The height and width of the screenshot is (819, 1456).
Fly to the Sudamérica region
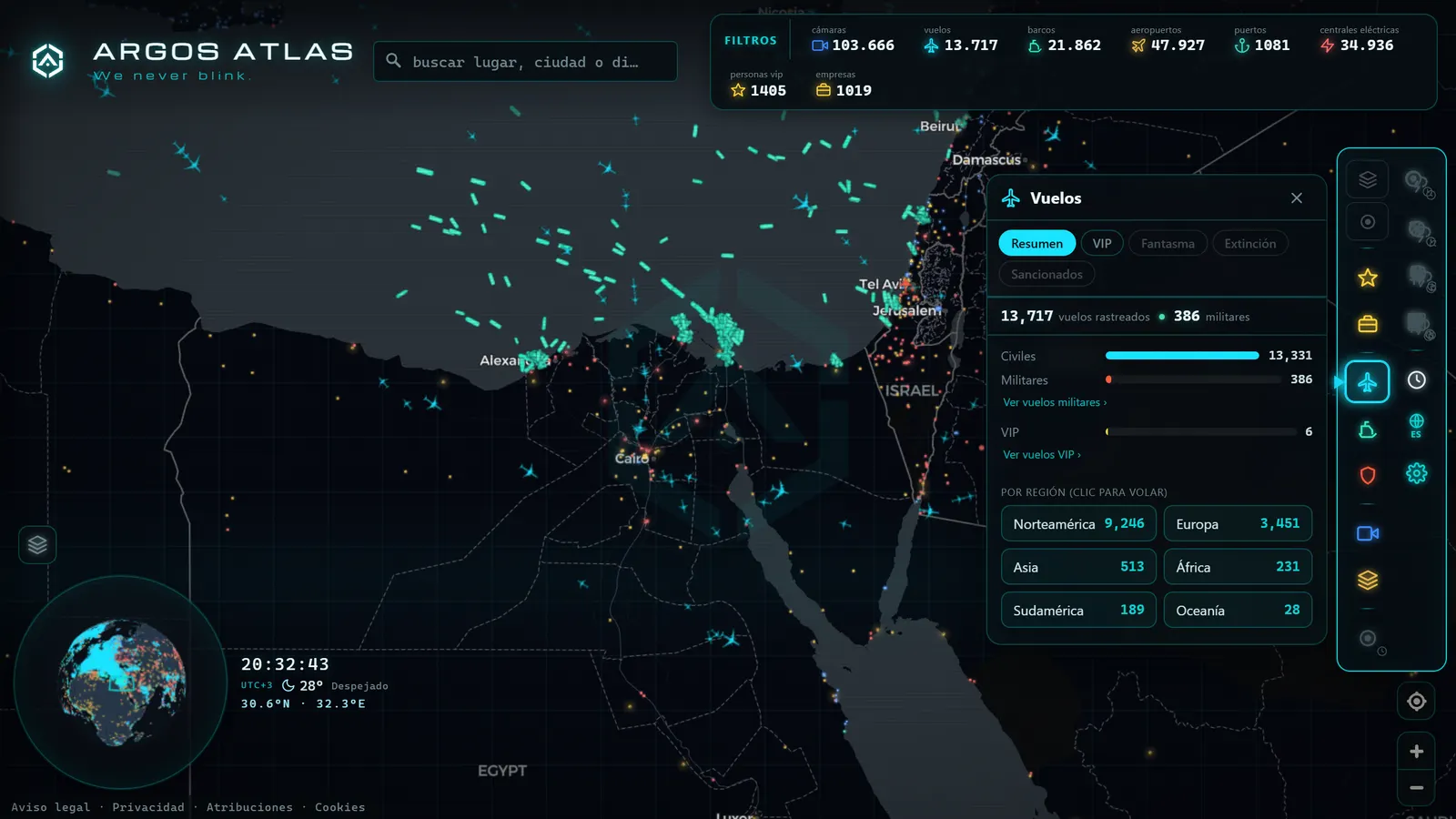point(1078,610)
